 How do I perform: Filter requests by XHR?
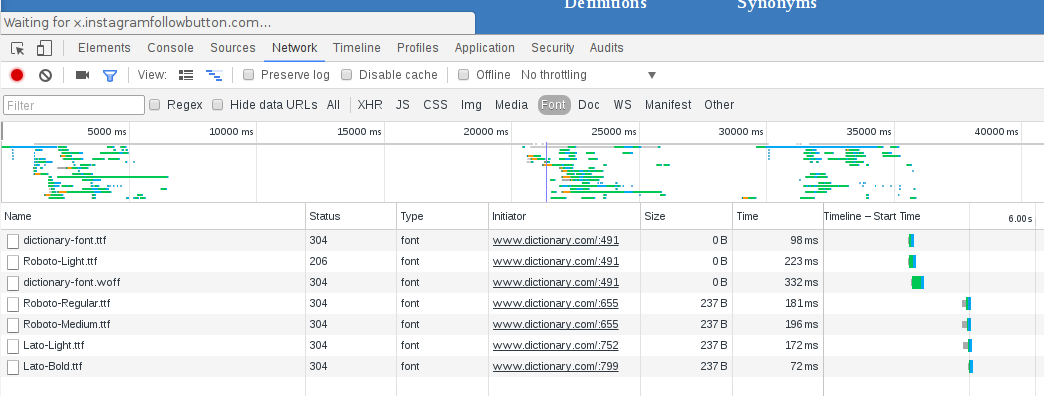(370, 104)
